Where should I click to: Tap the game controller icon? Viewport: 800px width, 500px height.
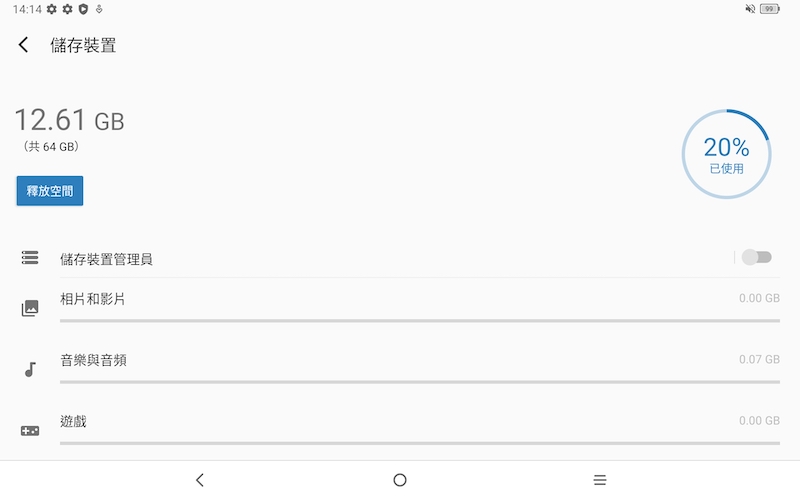[x=30, y=431]
